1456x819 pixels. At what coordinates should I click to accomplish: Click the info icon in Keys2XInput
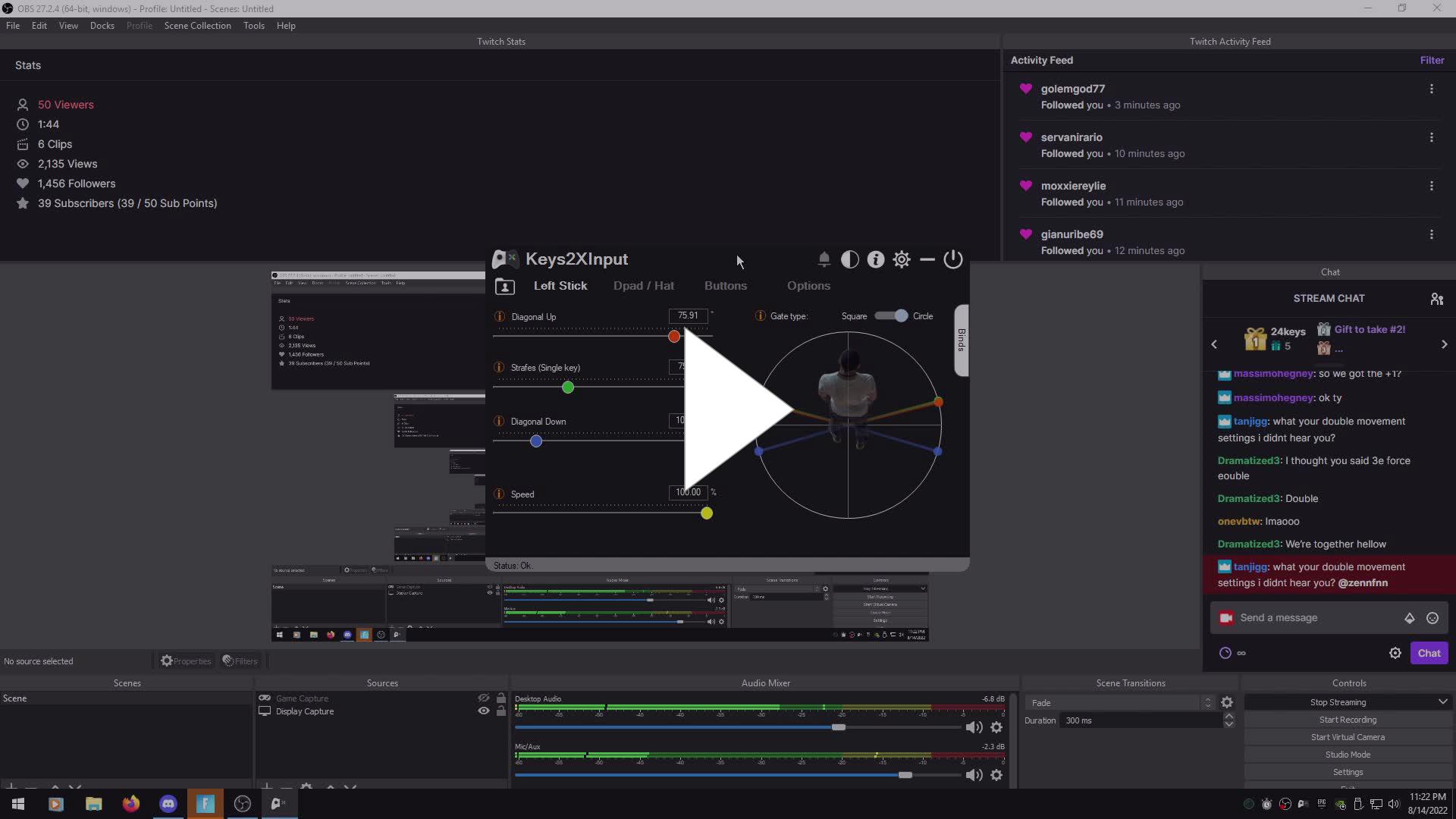[x=875, y=259]
